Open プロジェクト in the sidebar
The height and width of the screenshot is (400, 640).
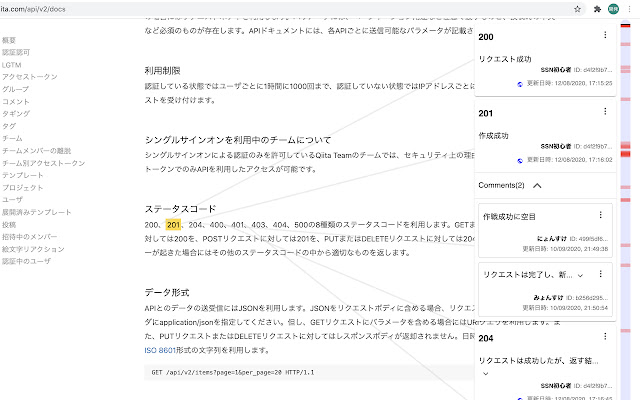click(x=22, y=188)
